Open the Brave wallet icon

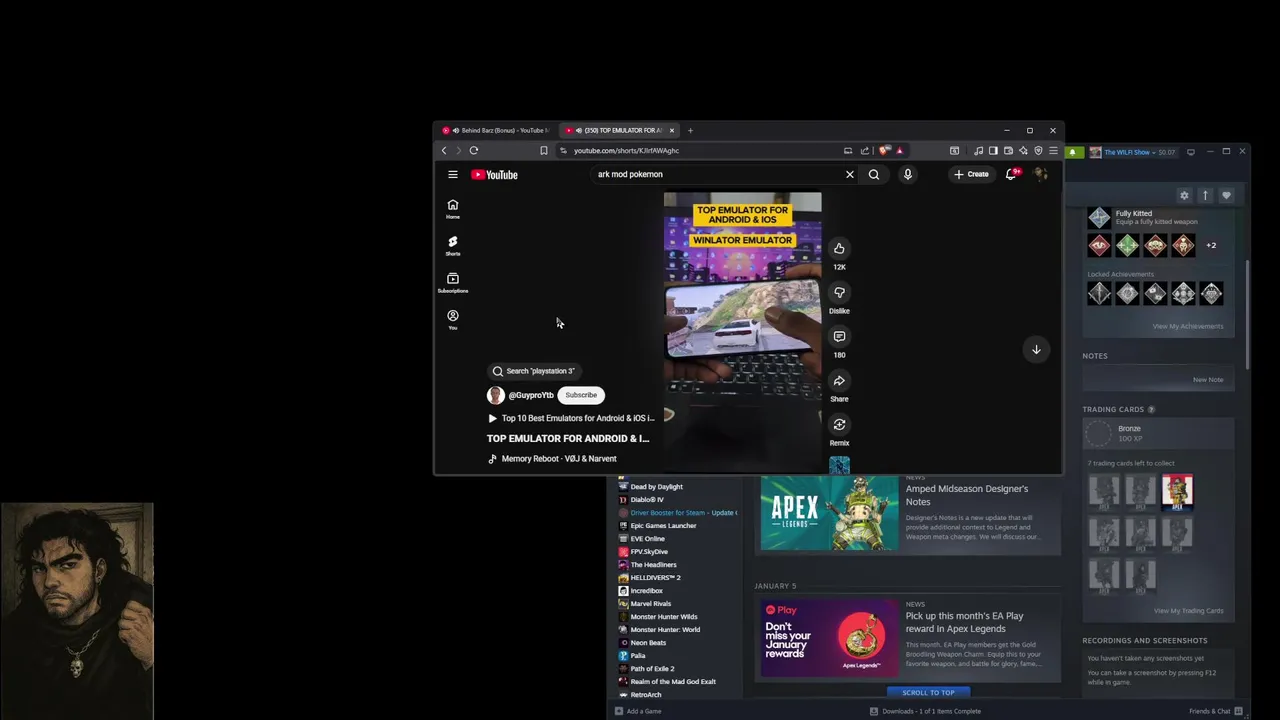[1008, 151]
